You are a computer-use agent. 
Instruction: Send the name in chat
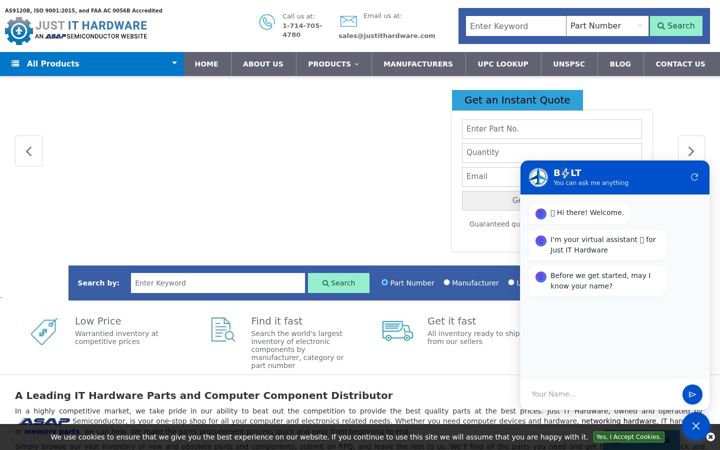(692, 394)
